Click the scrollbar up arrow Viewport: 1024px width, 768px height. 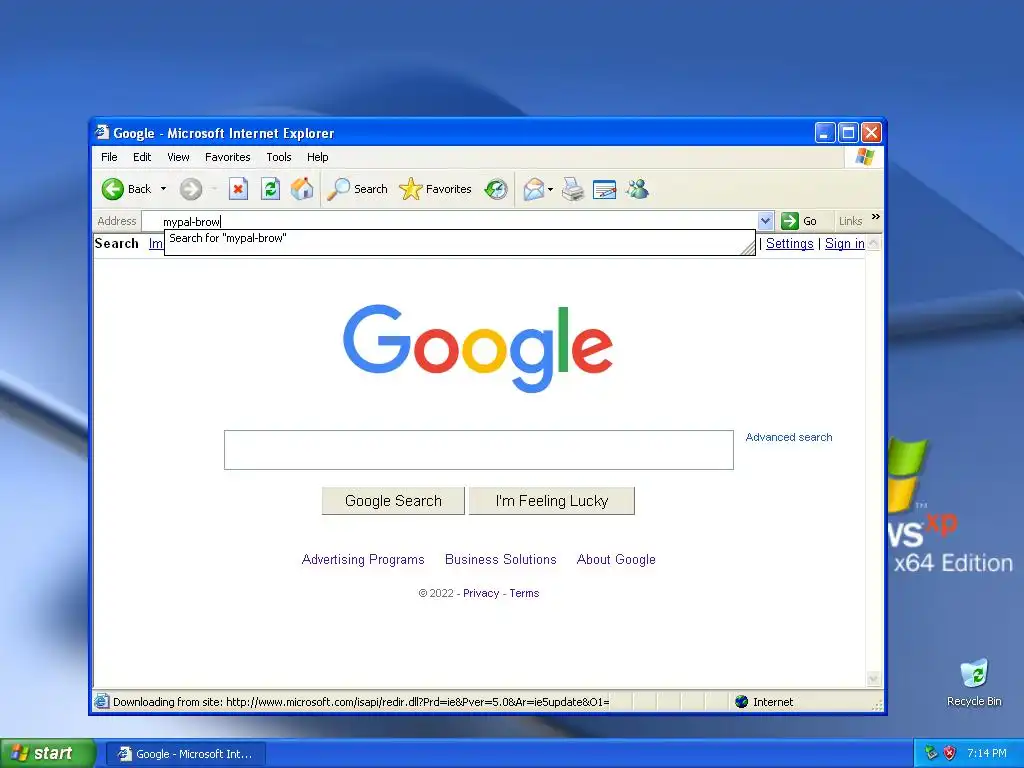(873, 244)
